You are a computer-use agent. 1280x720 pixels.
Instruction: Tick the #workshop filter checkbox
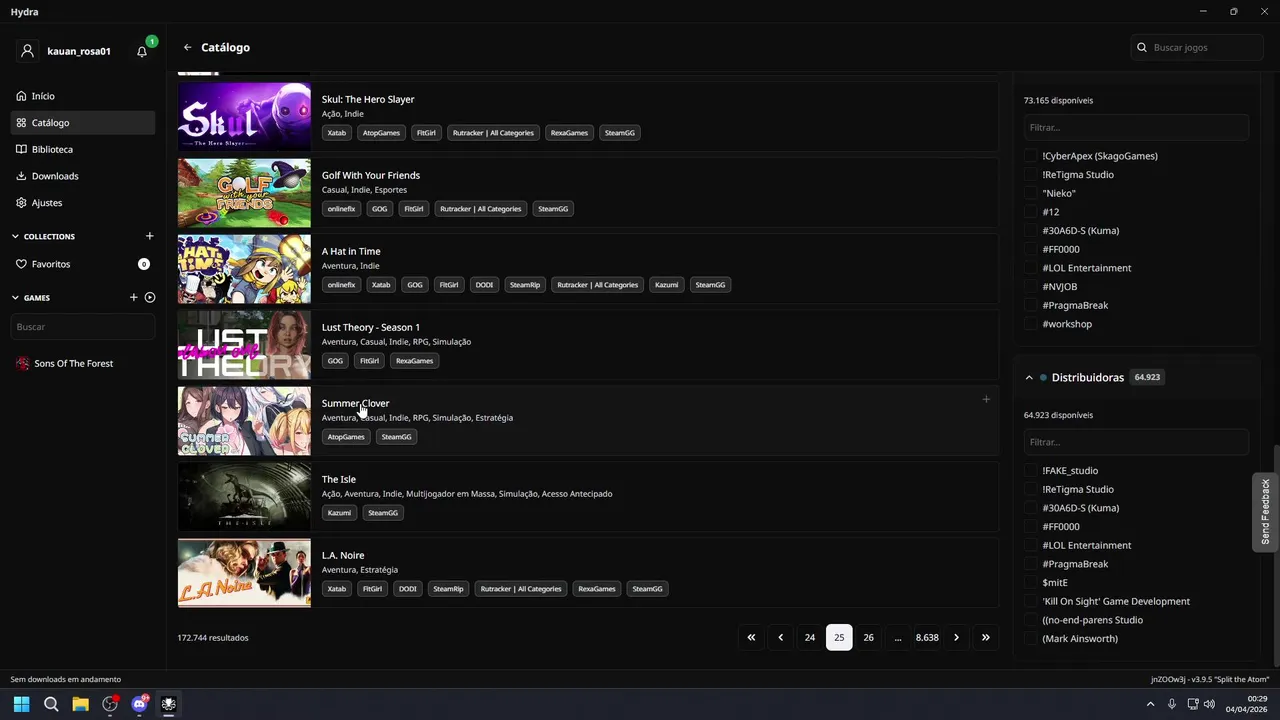[1030, 324]
